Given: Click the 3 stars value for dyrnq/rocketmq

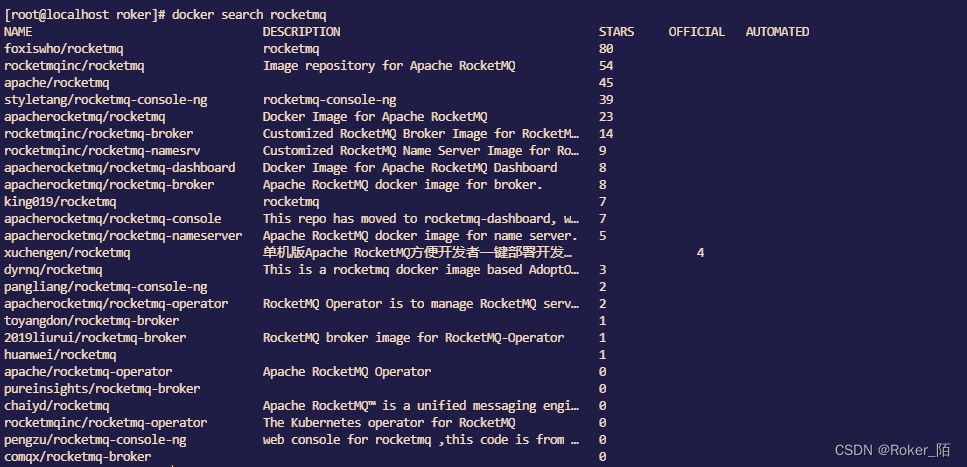Looking at the screenshot, I should coord(603,270).
